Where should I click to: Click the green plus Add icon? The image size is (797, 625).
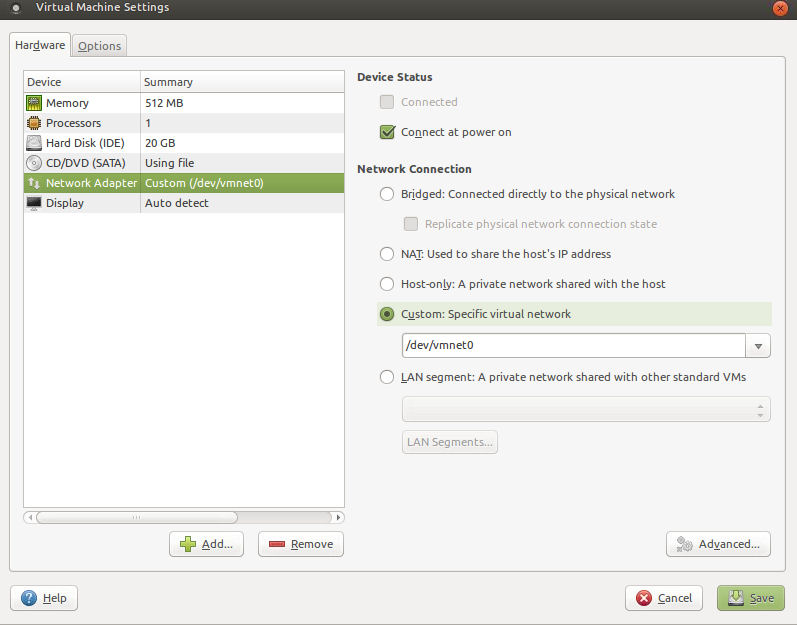click(x=187, y=544)
